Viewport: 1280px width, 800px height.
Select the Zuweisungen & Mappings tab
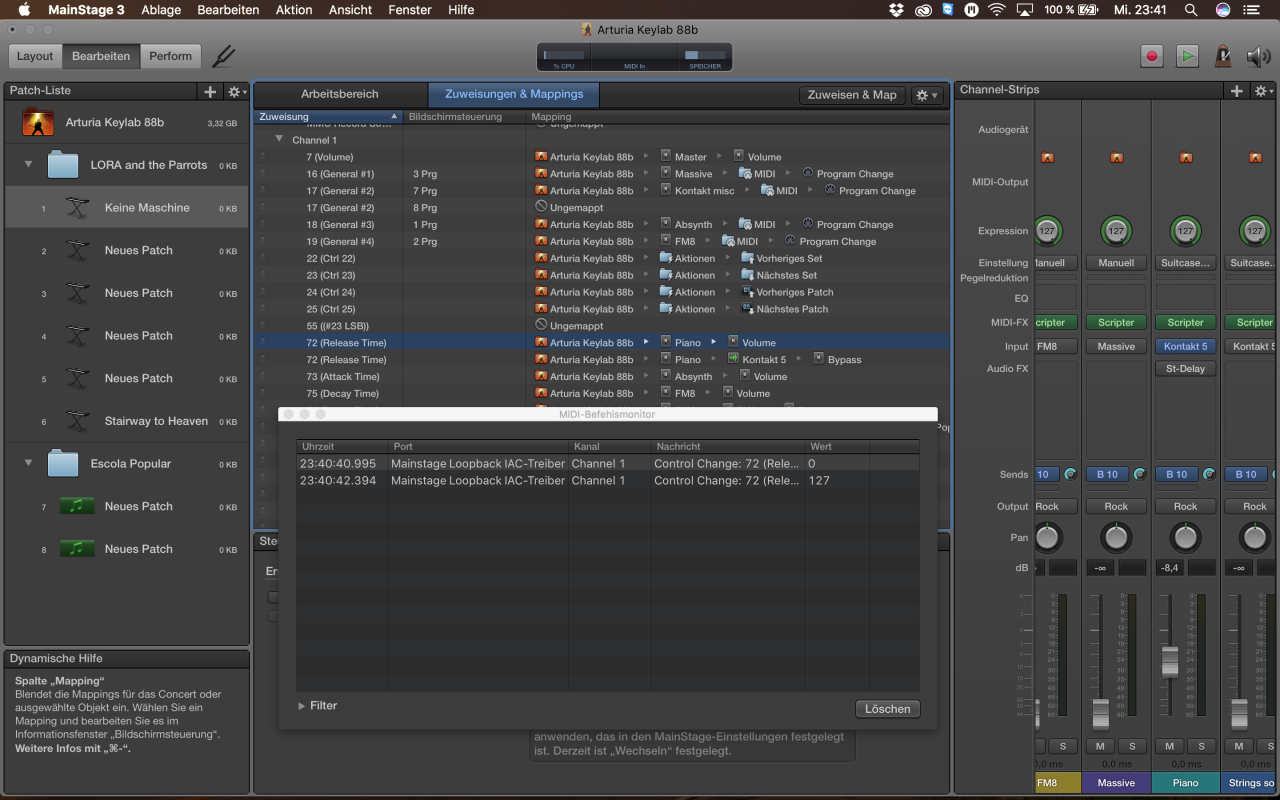(x=514, y=94)
